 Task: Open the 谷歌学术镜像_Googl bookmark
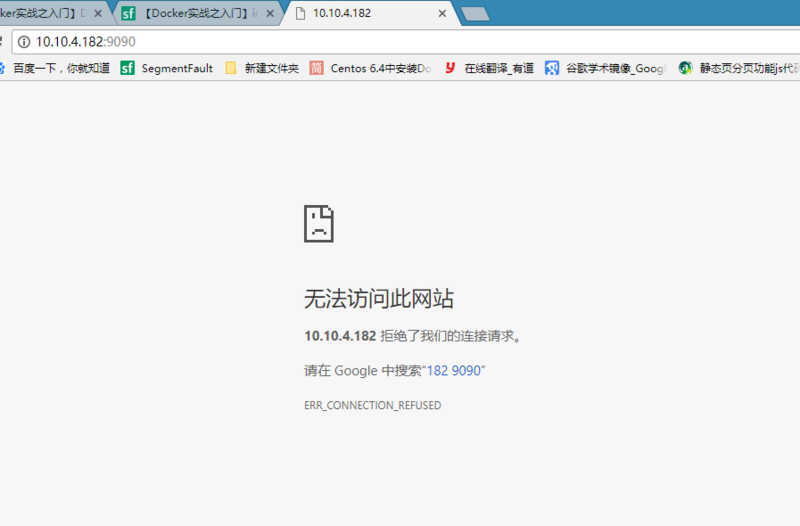pos(616,68)
